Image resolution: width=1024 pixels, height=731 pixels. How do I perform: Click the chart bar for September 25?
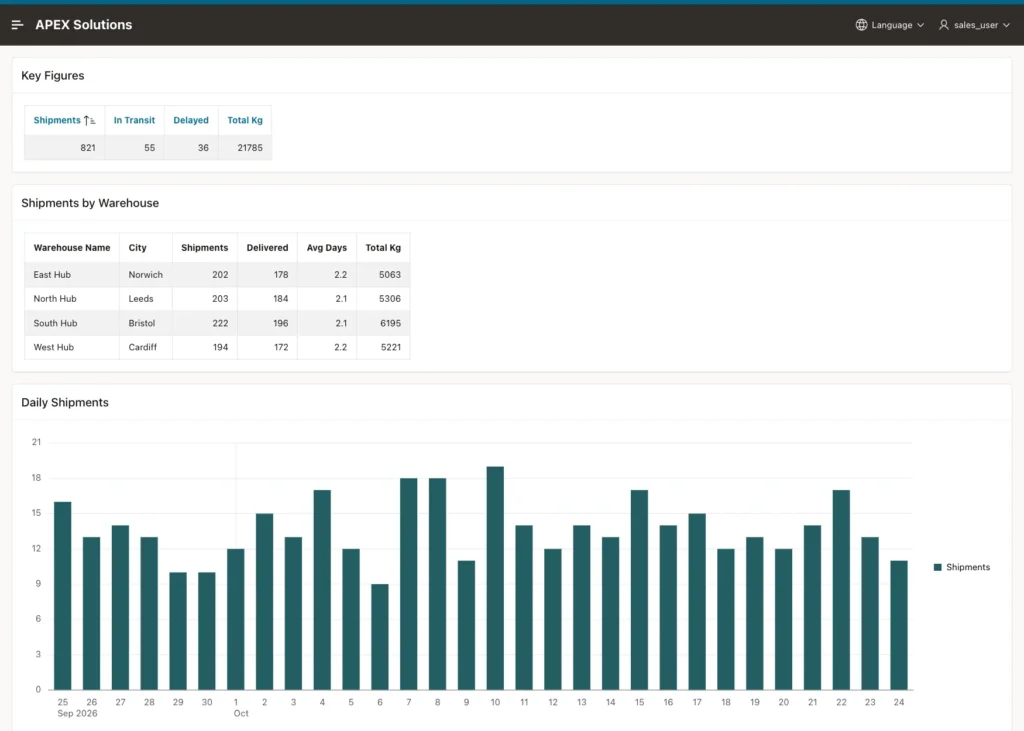(63, 596)
